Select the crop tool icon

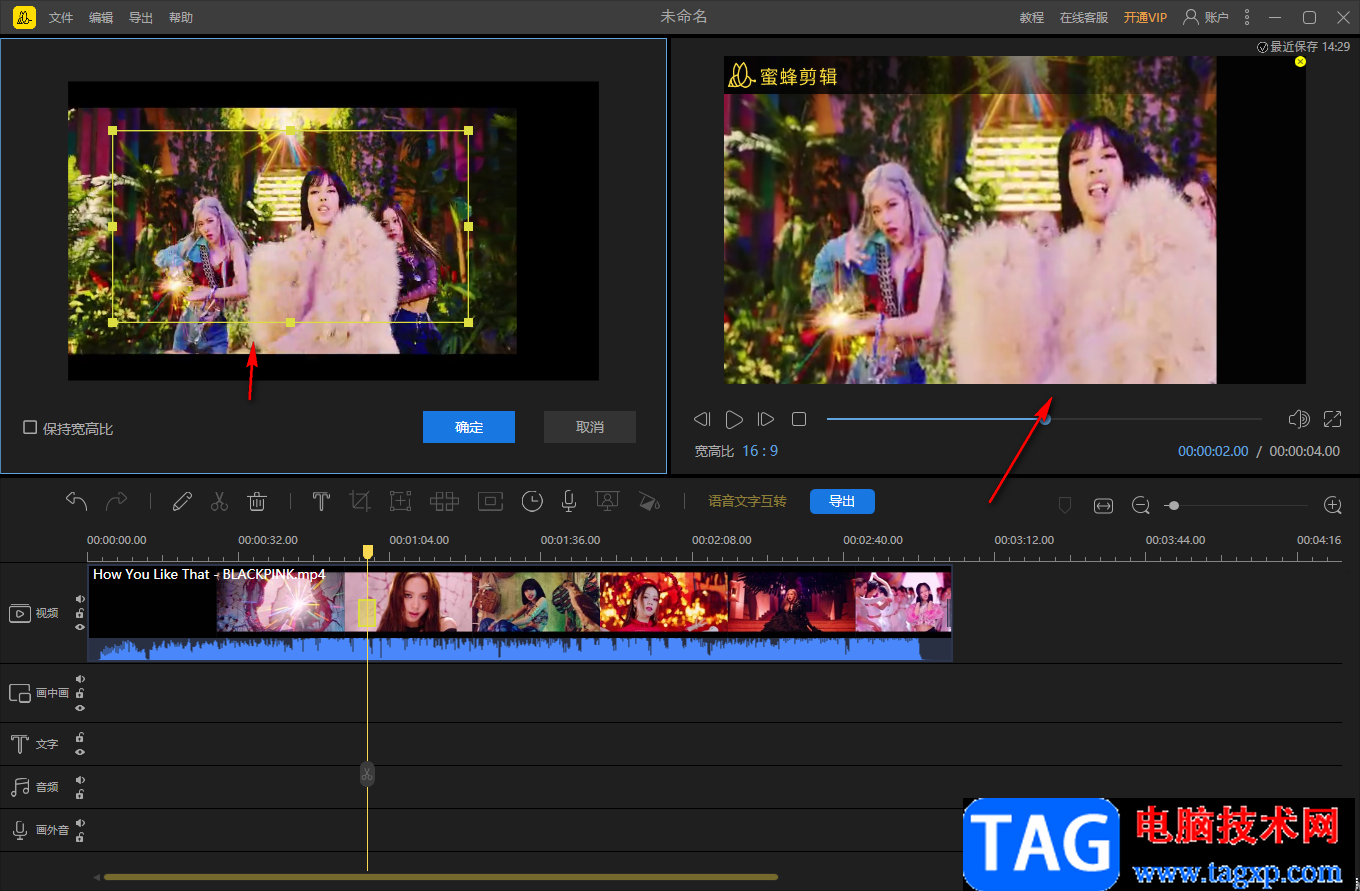coord(360,502)
